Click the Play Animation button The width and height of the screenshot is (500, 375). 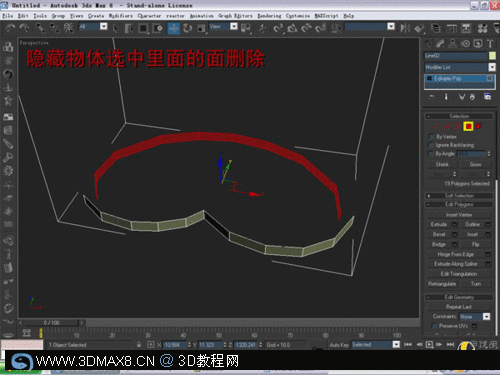[429, 344]
